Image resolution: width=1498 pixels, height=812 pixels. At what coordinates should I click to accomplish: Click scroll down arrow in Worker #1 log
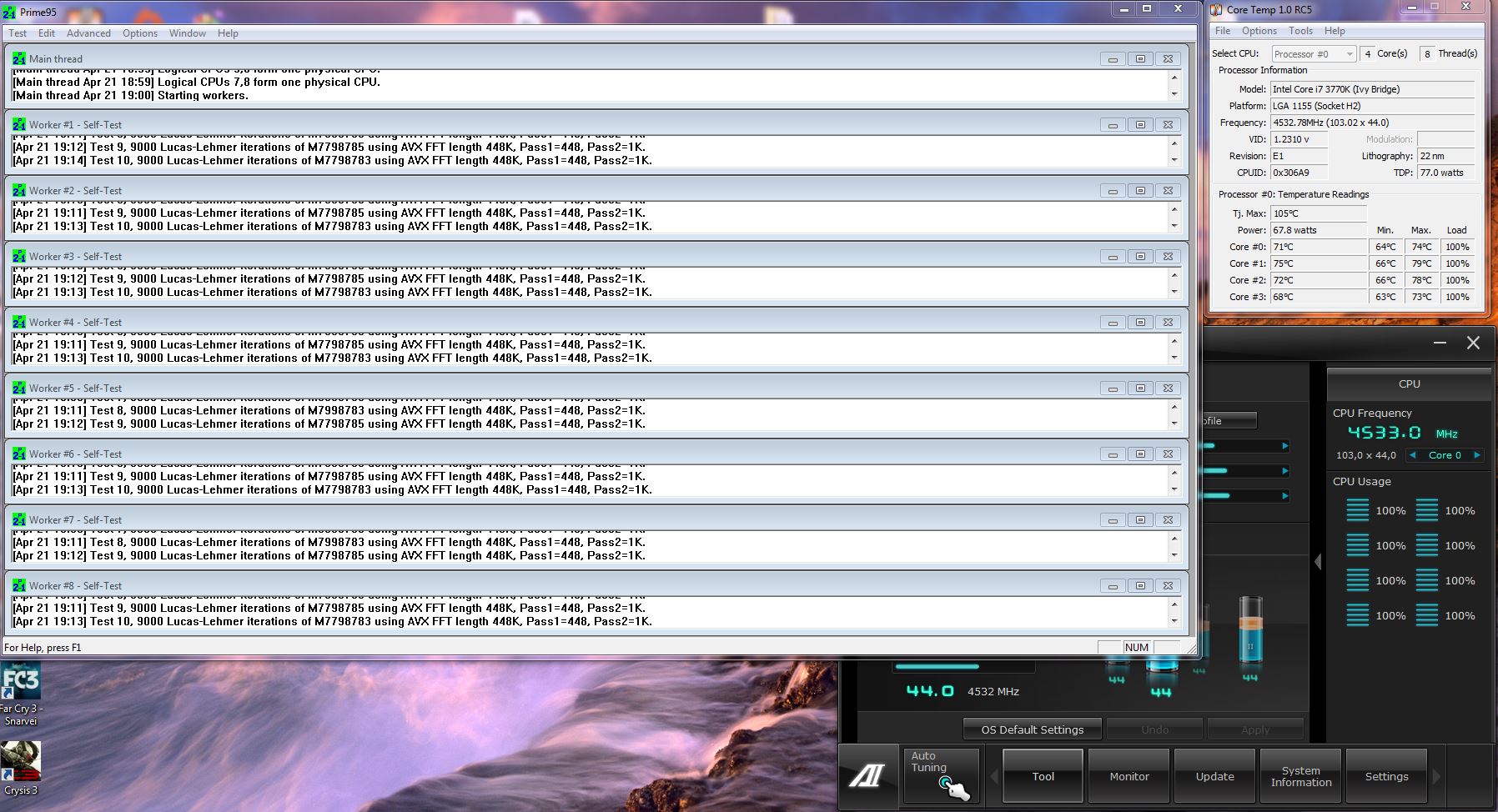(x=1174, y=159)
